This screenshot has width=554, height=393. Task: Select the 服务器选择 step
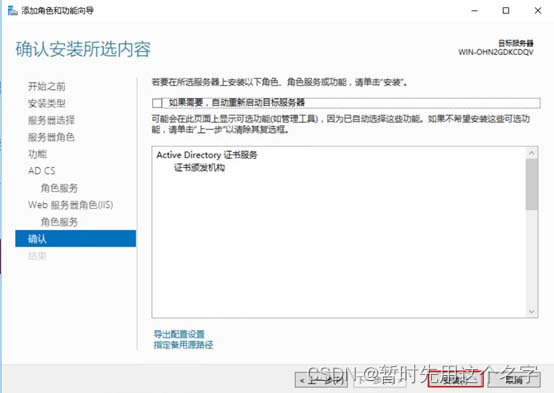[51, 120]
